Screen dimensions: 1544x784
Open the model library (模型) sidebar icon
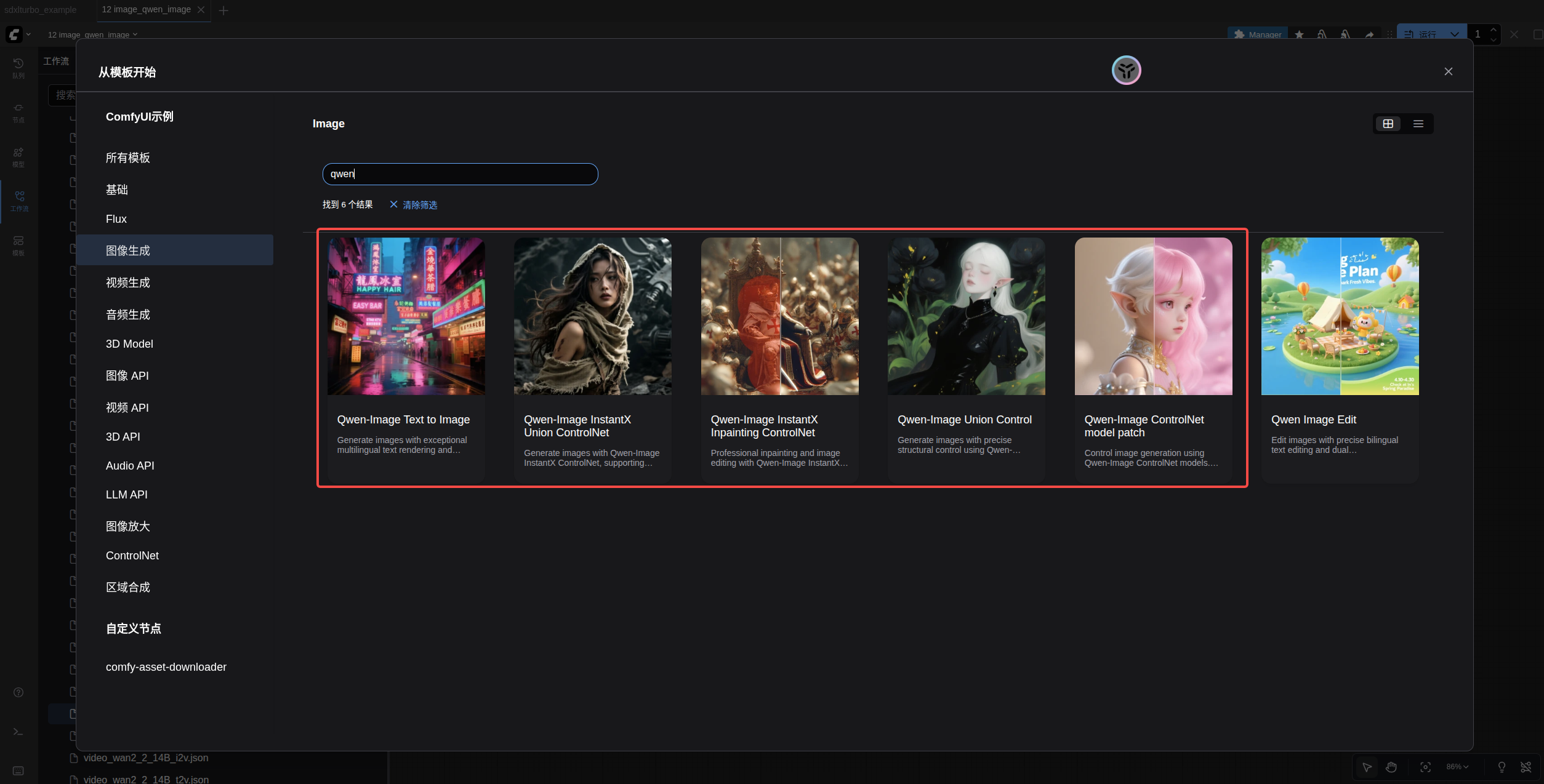(18, 157)
